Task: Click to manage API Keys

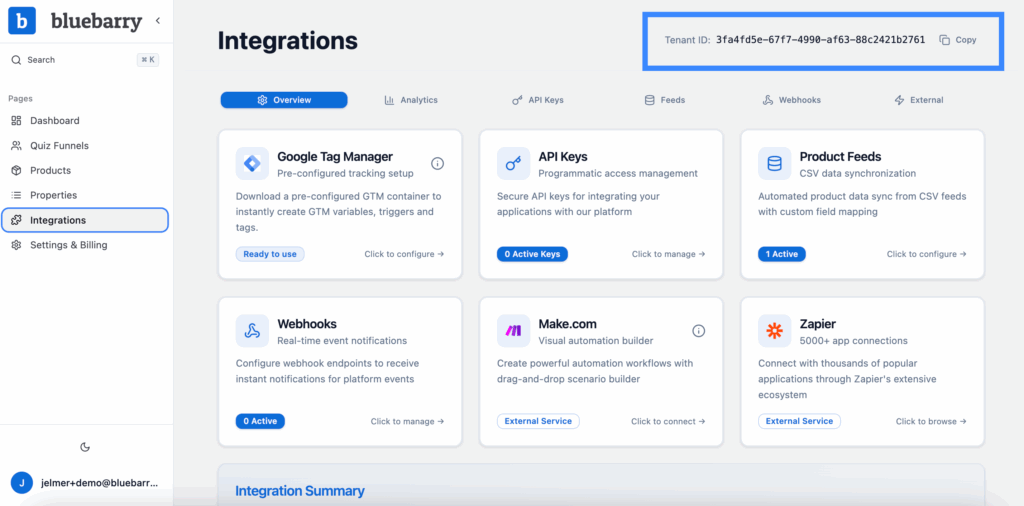Action: tap(669, 254)
